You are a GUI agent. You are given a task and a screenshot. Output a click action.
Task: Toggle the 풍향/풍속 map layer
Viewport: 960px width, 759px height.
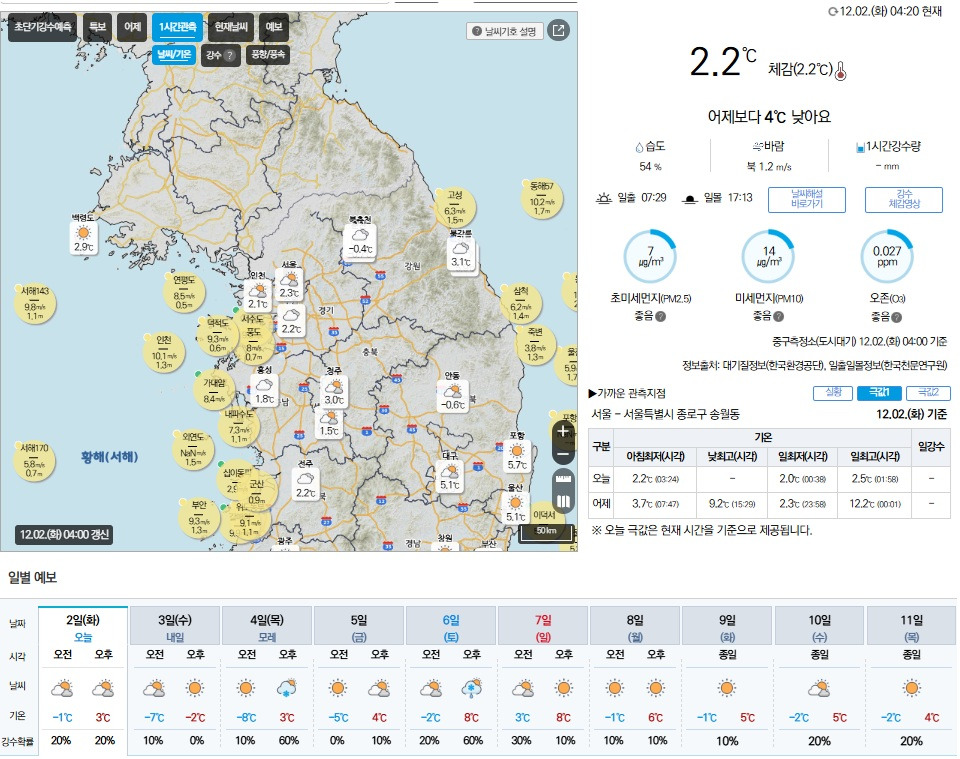click(x=268, y=55)
